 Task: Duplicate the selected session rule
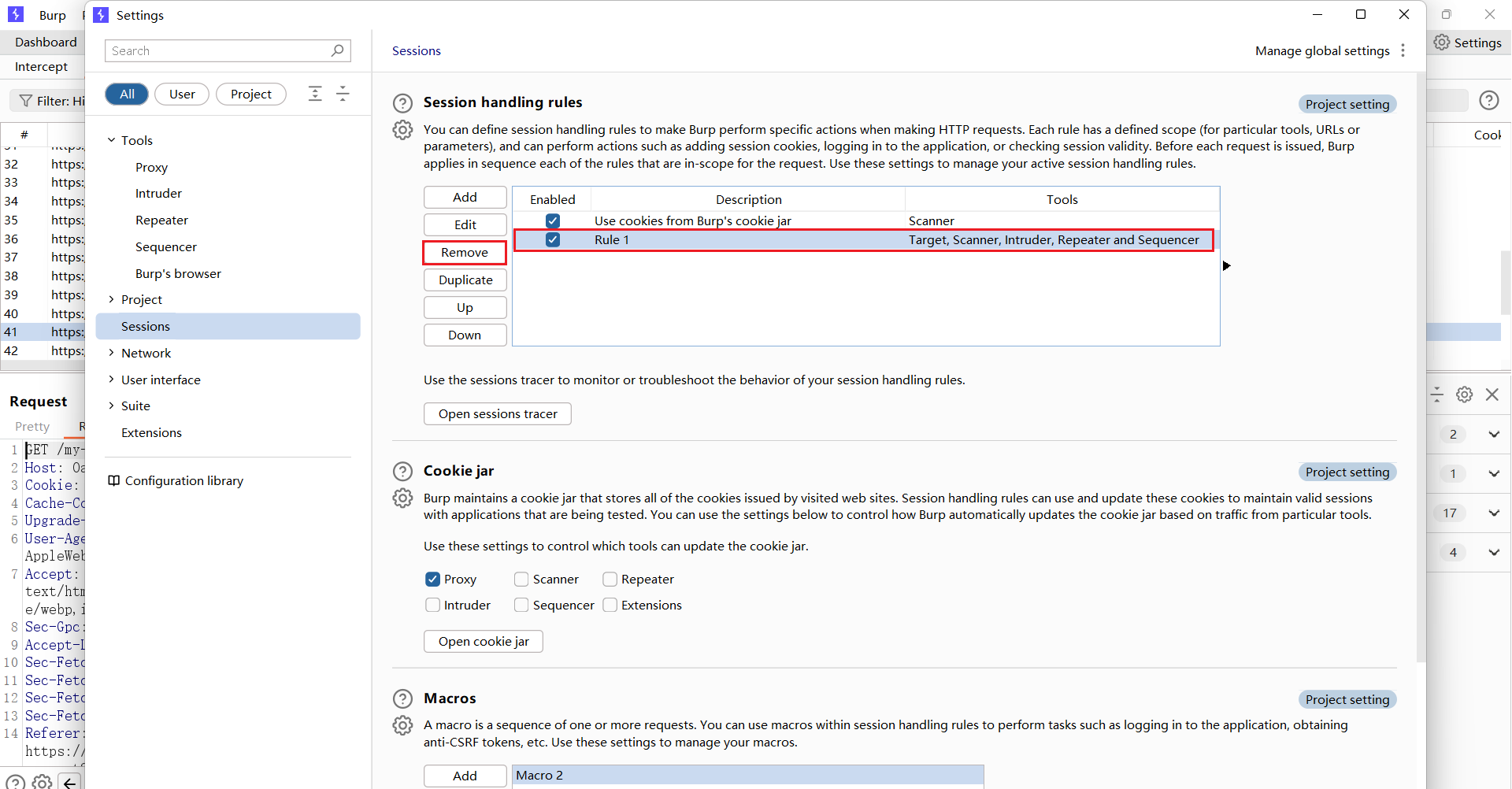465,280
